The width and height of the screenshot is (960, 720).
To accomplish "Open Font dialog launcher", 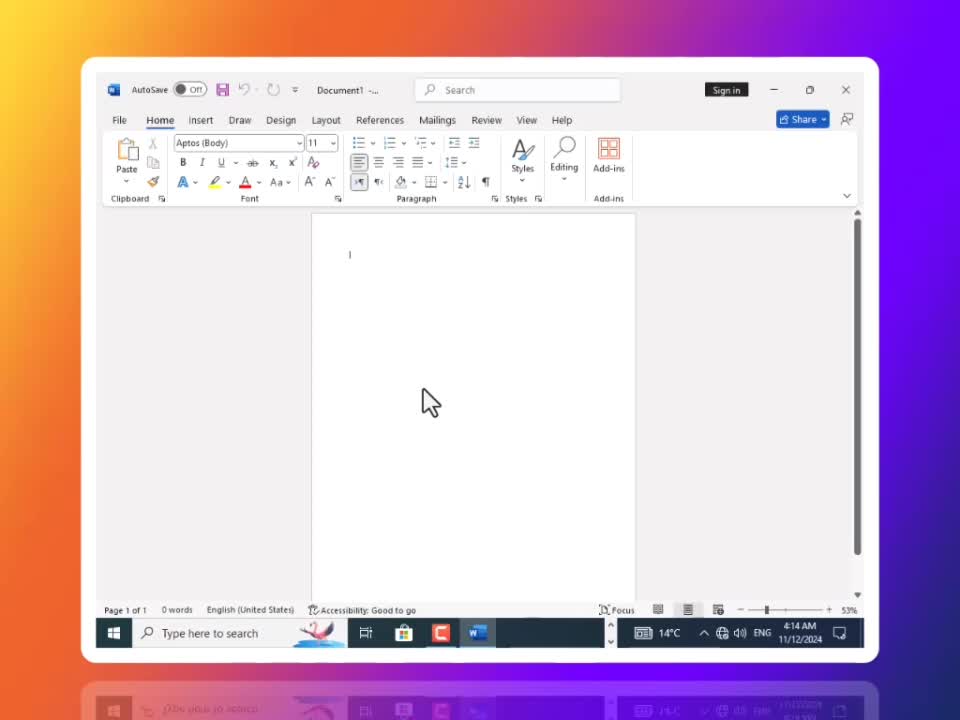I will [x=338, y=199].
